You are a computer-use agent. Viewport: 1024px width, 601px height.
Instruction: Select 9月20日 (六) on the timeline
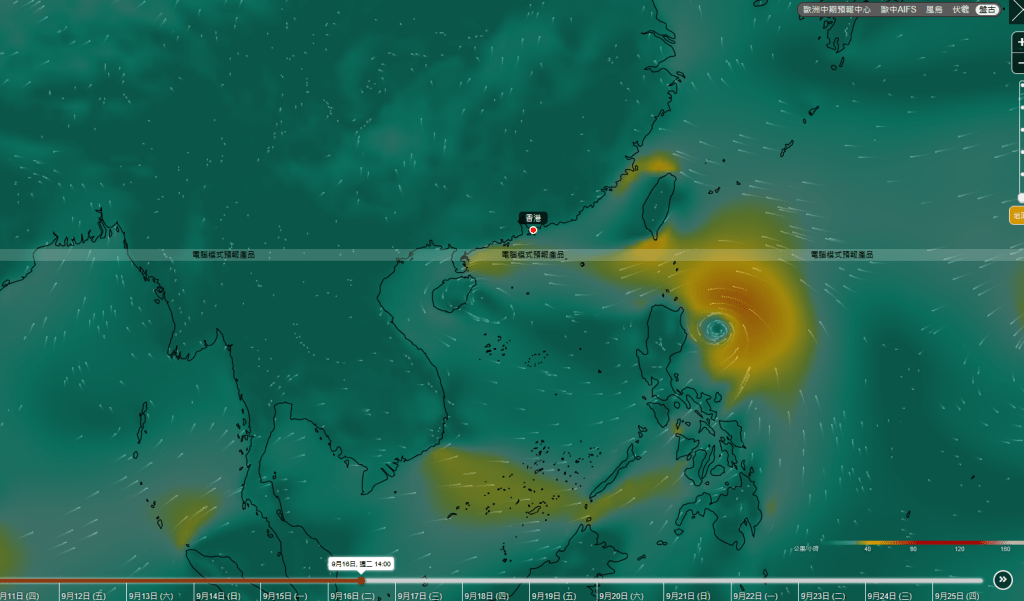622,595
